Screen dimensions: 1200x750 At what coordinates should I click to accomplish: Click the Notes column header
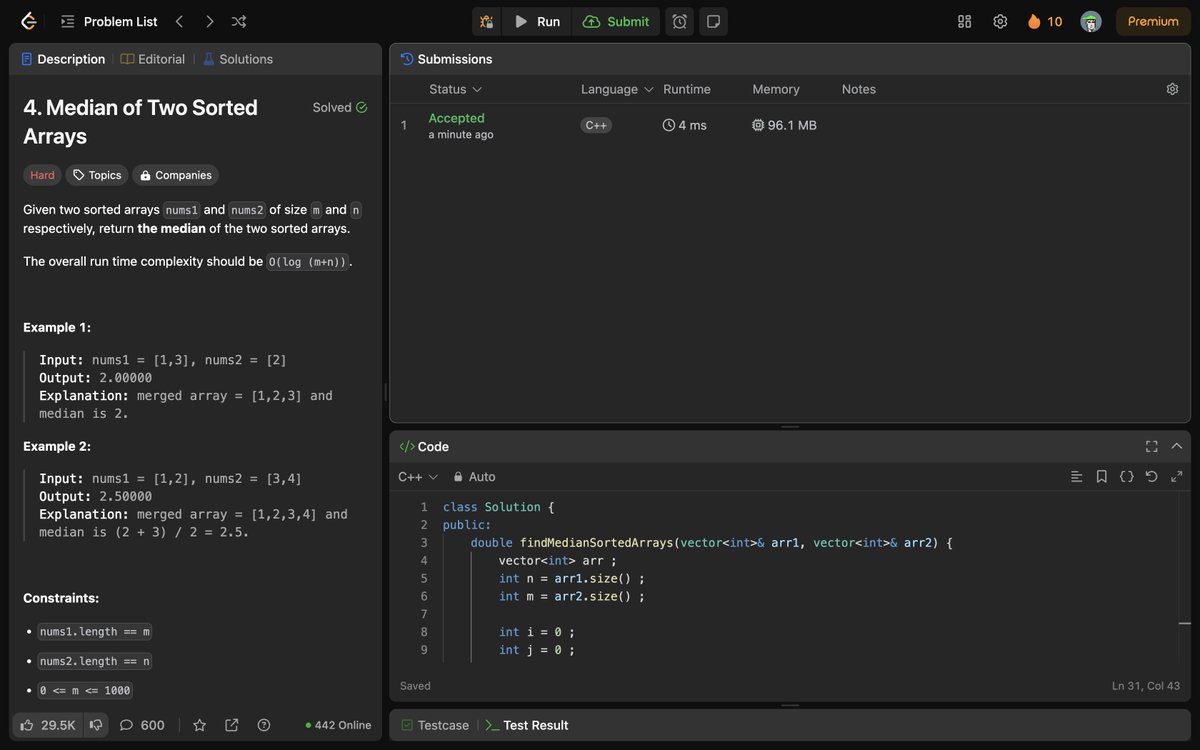tap(859, 89)
